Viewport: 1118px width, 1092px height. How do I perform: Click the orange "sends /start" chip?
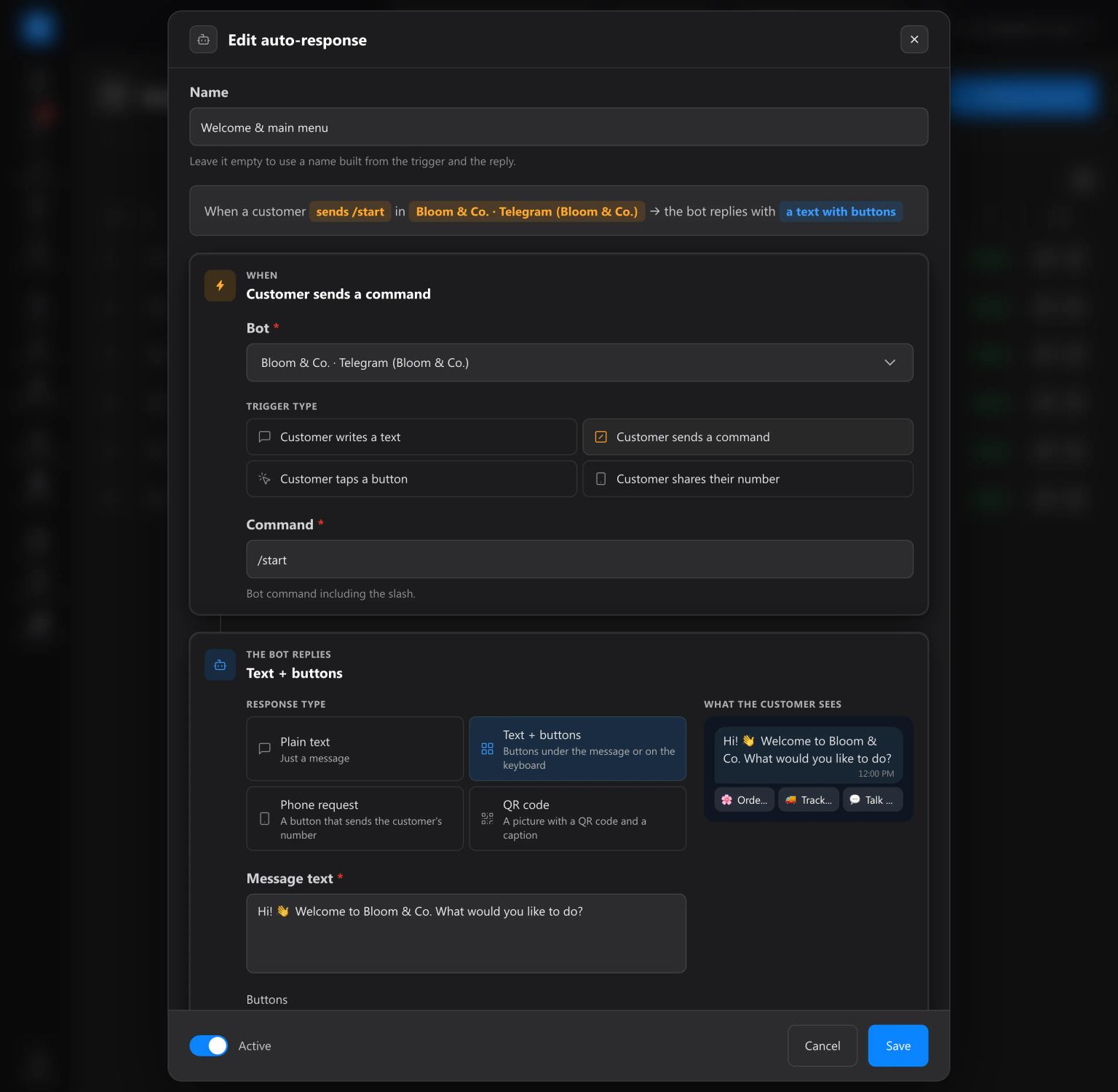[x=350, y=211]
